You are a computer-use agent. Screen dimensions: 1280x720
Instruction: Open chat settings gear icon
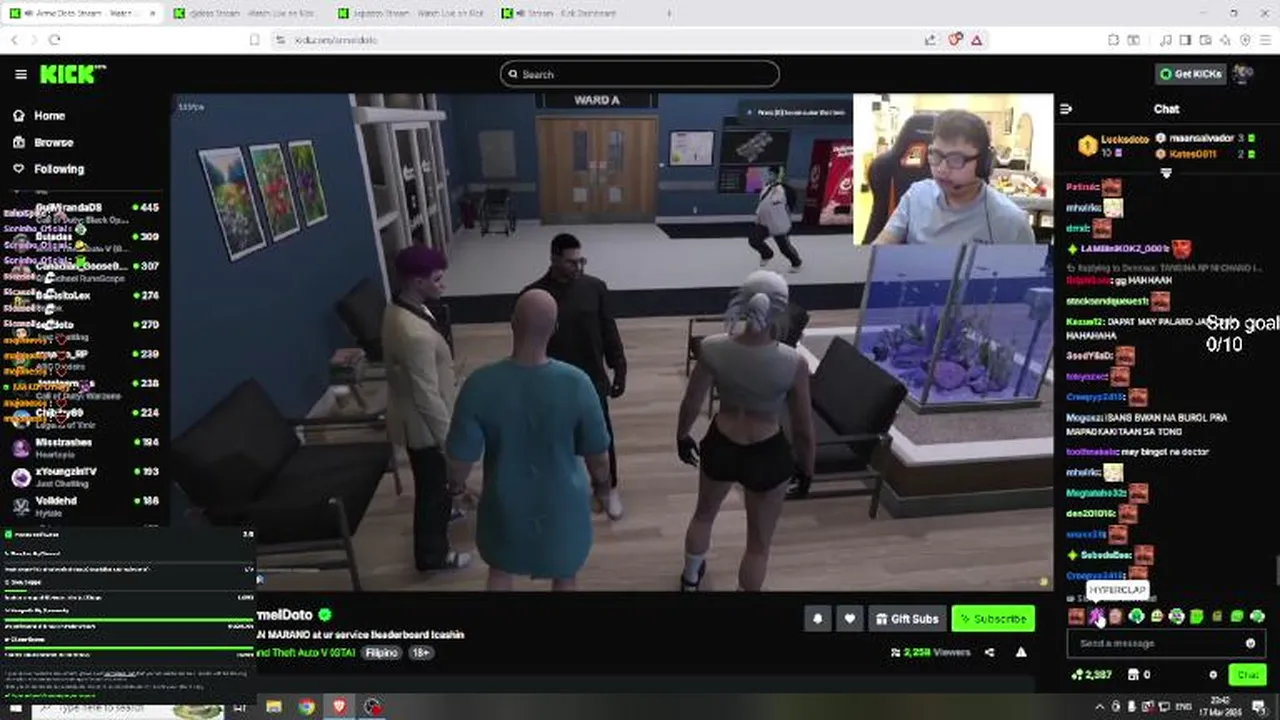pyautogui.click(x=1213, y=675)
